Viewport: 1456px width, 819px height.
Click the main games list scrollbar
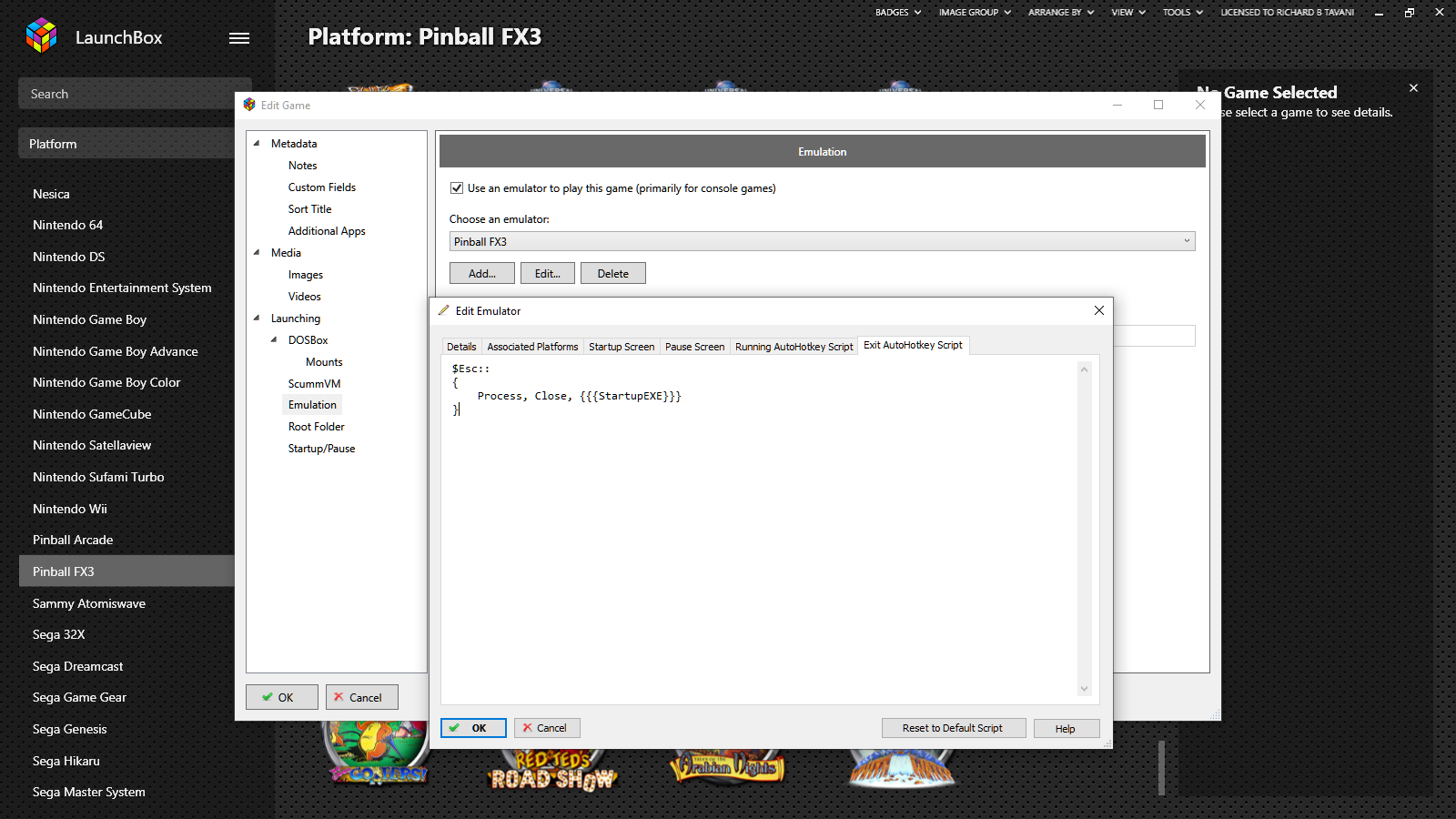click(x=1161, y=767)
